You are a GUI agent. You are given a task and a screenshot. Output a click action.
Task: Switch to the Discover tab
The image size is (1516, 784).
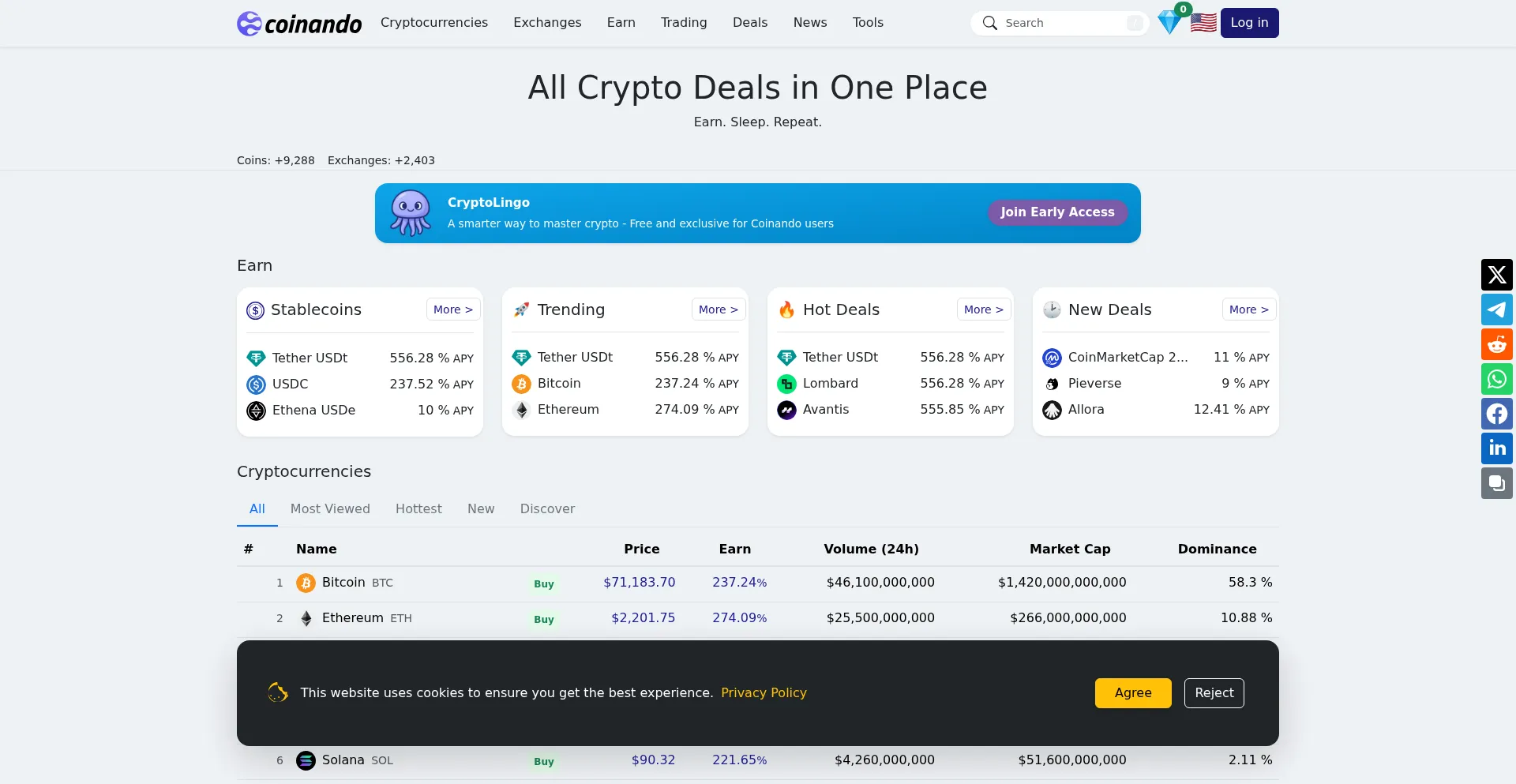pyautogui.click(x=547, y=509)
